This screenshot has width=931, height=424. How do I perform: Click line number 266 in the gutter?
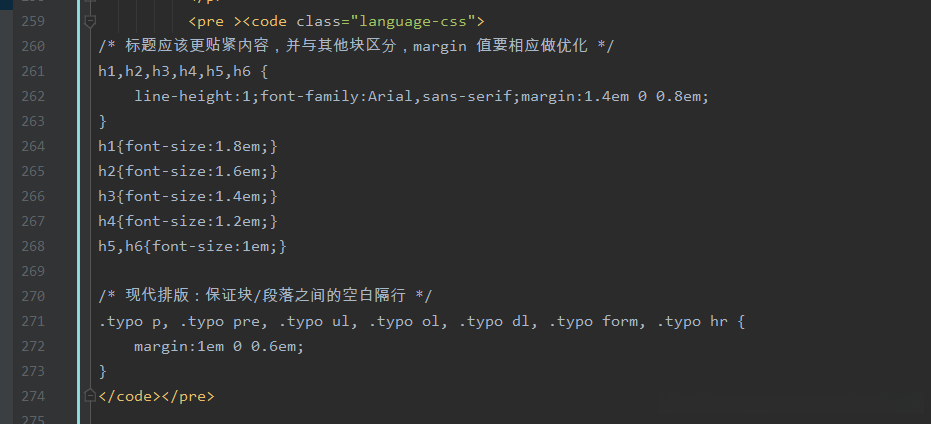pos(32,196)
